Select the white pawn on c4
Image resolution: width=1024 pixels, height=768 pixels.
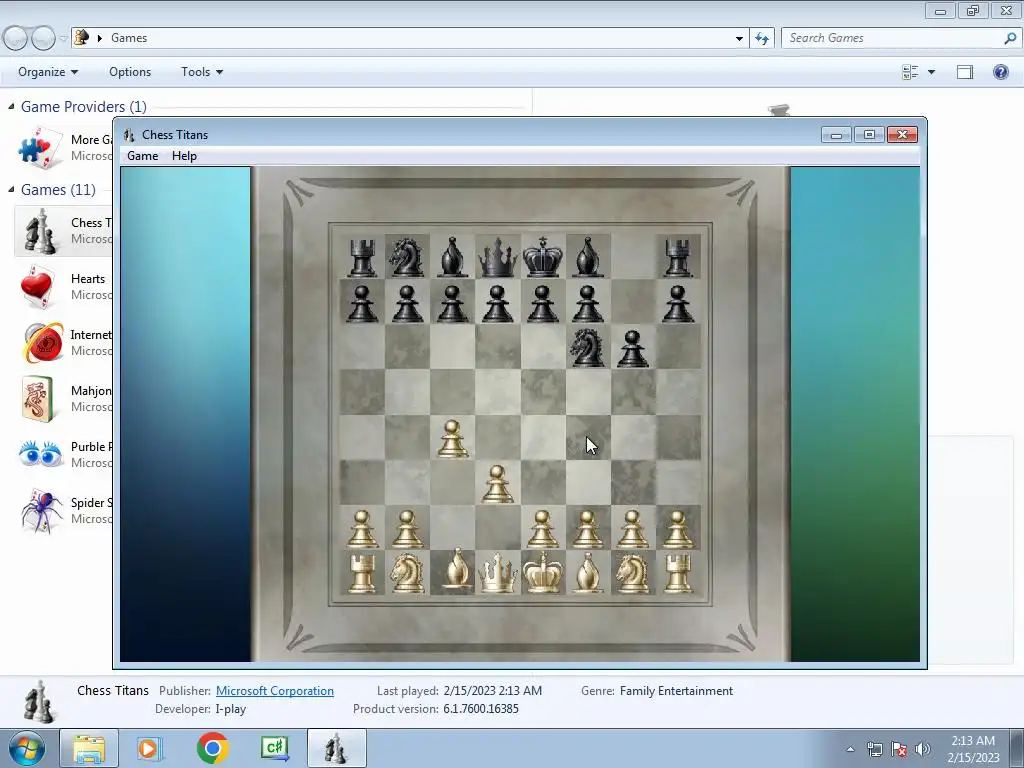(453, 438)
